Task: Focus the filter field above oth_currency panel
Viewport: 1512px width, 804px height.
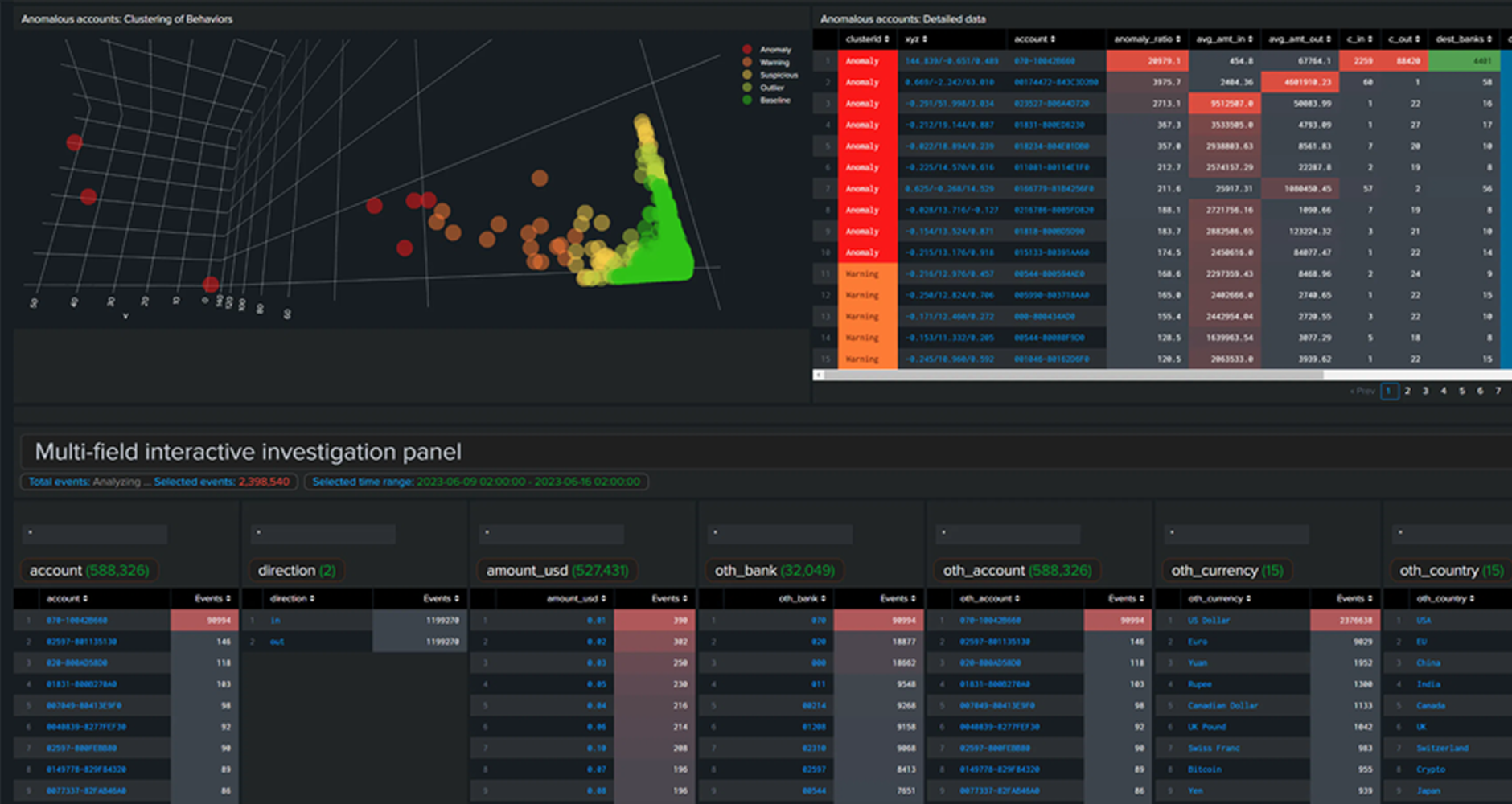Action: [1236, 534]
